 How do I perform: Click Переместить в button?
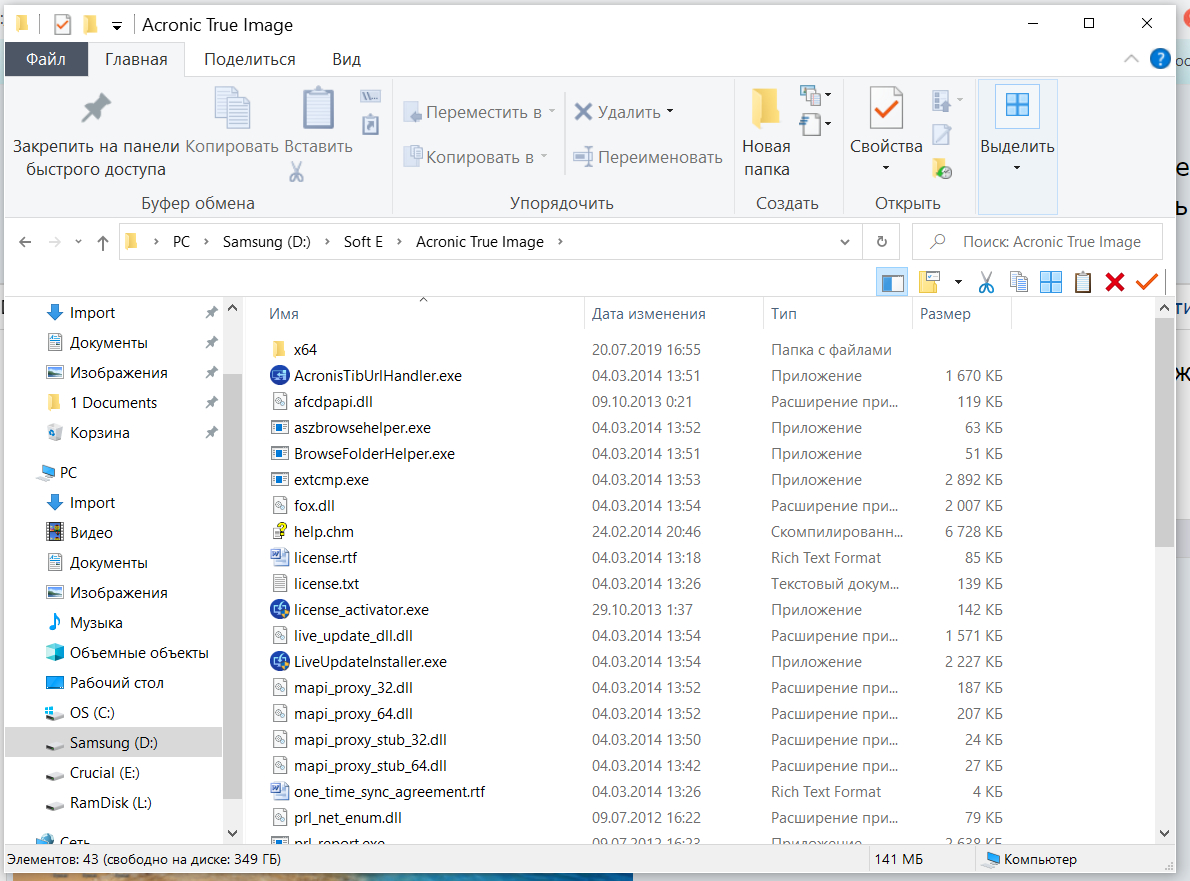(x=479, y=112)
